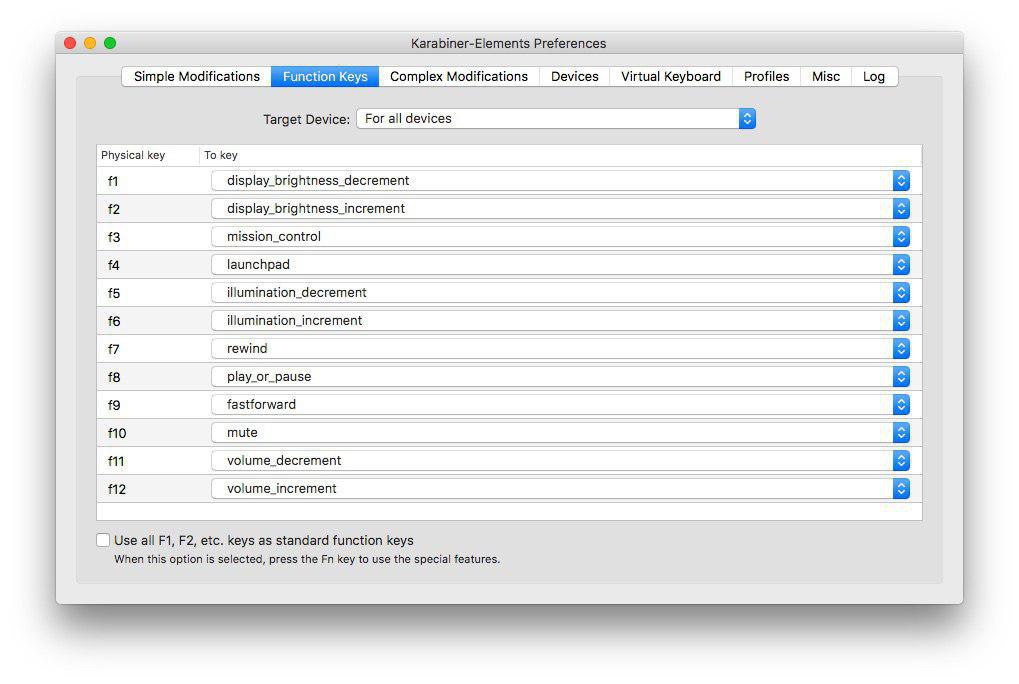Switch to Simple Modifications tab
Screen dimensions: 1019x684
pyautogui.click(x=196, y=77)
